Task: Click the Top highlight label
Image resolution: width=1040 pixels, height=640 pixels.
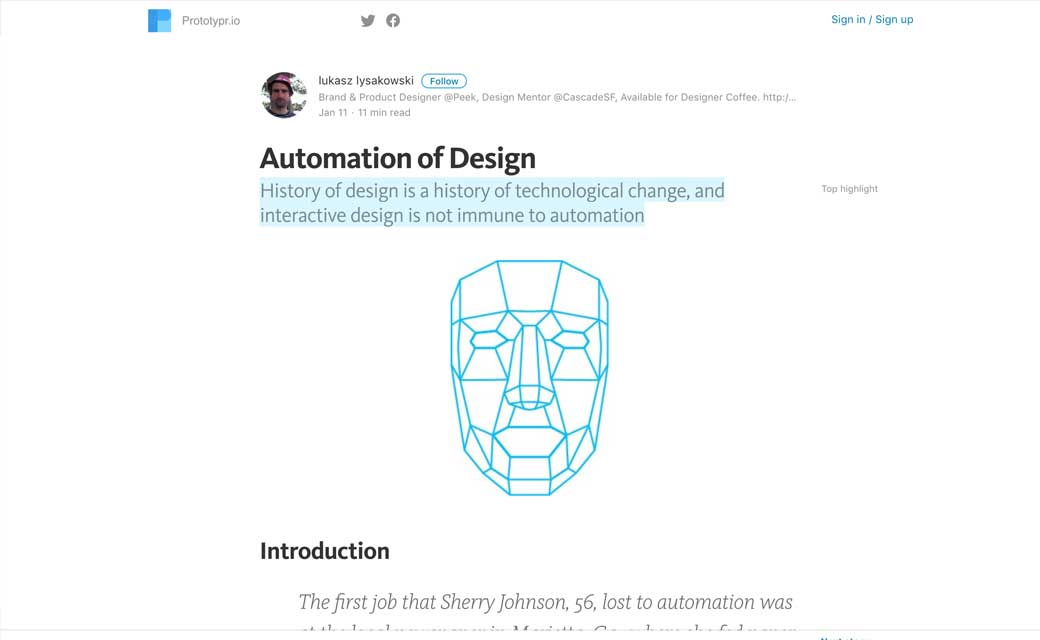Action: tap(849, 189)
